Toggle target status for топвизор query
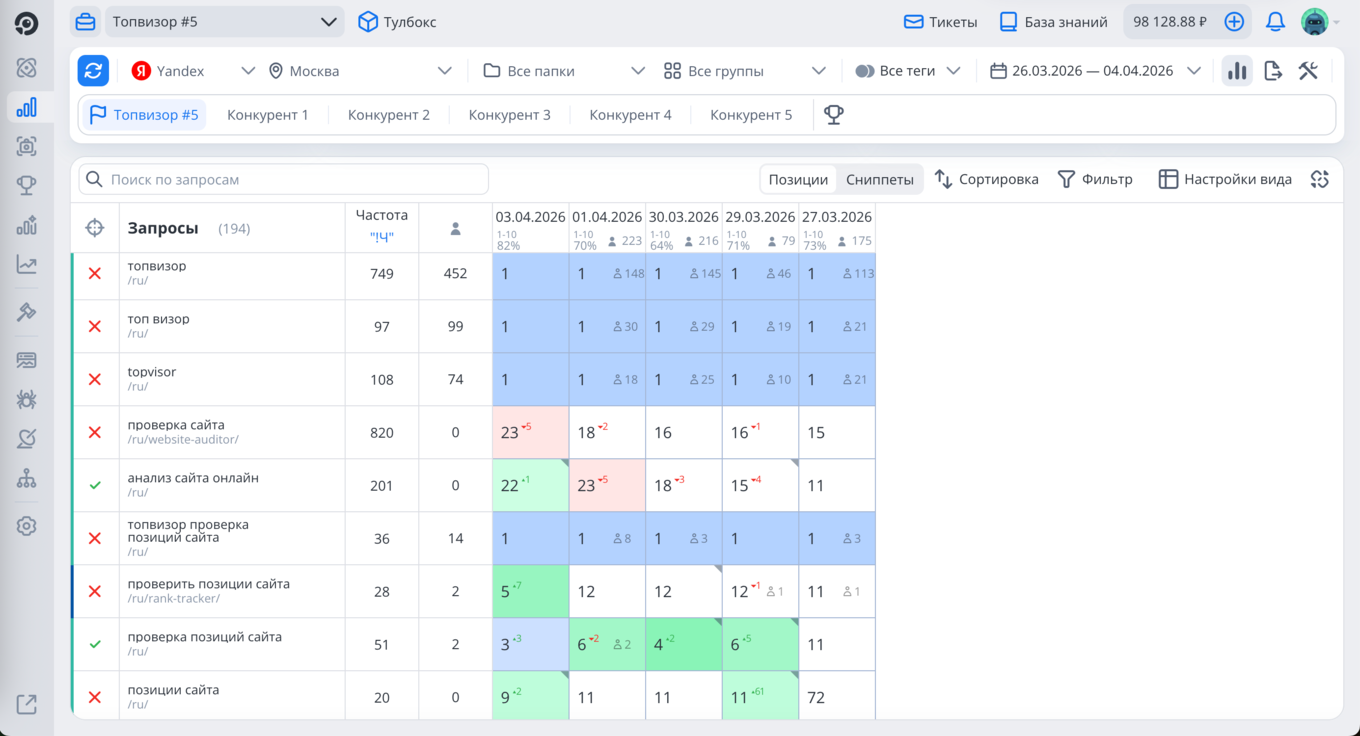Screen dimensions: 1360x736 pyautogui.click(x=95, y=273)
